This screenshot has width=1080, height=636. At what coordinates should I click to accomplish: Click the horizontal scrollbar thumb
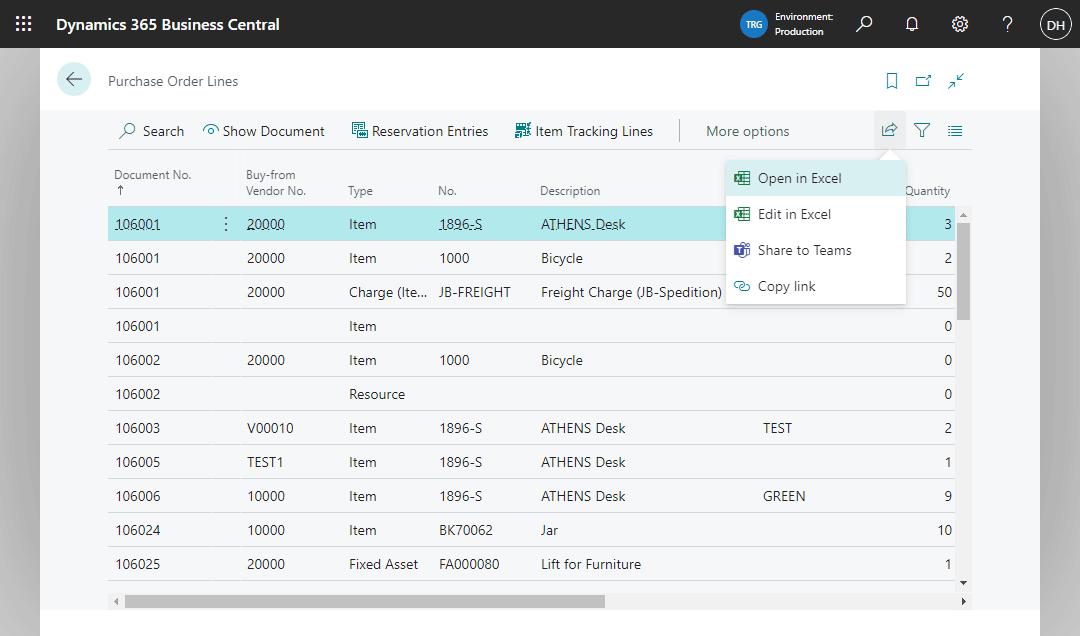coord(364,602)
